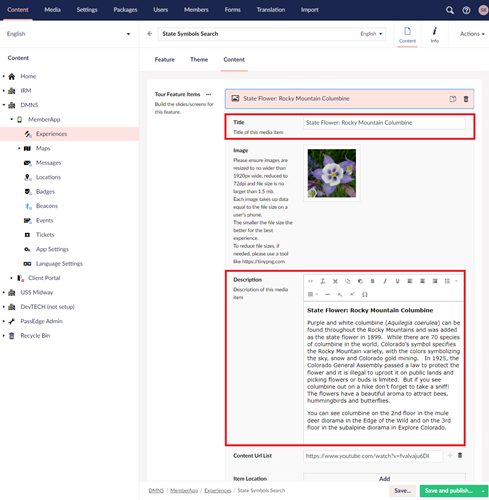This screenshot has width=489, height=500.
Task: Open the English variant selector in the name field
Action: pyautogui.click(x=371, y=34)
